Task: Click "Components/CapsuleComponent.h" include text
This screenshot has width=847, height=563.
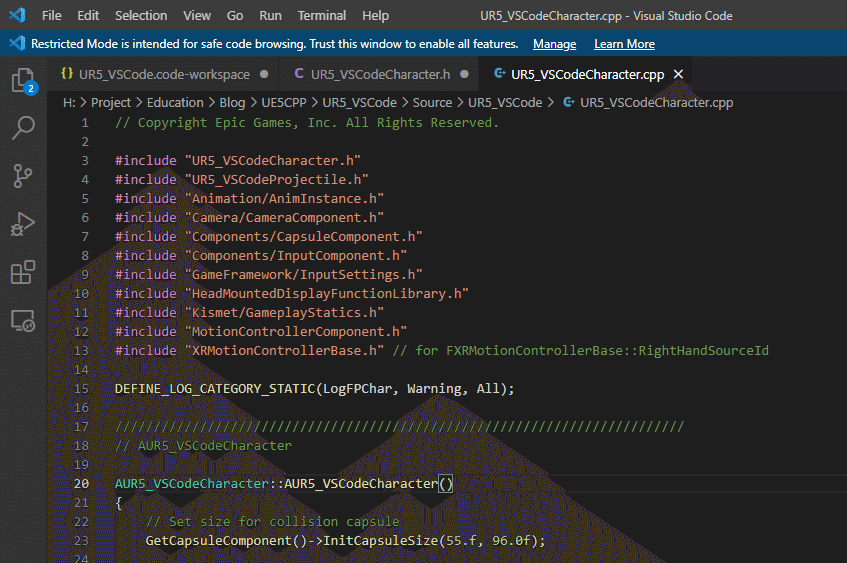Action: click(x=304, y=237)
